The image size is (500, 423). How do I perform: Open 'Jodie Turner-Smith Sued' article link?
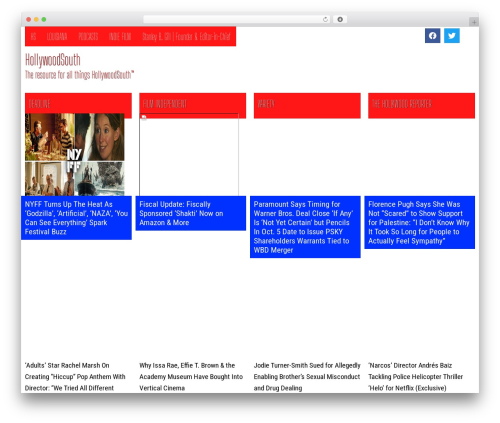click(307, 377)
